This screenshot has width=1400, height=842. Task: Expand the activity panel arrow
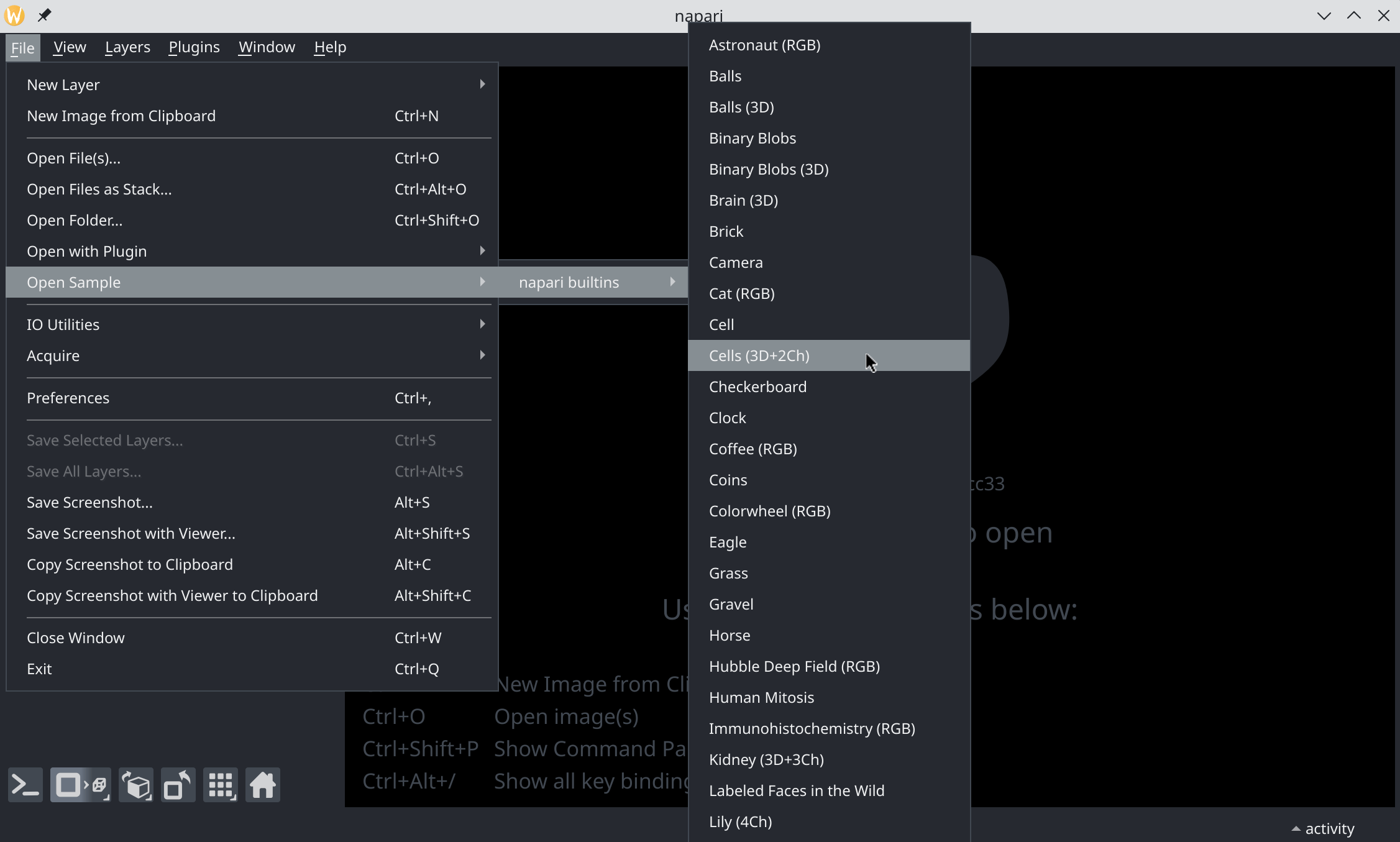(1296, 828)
